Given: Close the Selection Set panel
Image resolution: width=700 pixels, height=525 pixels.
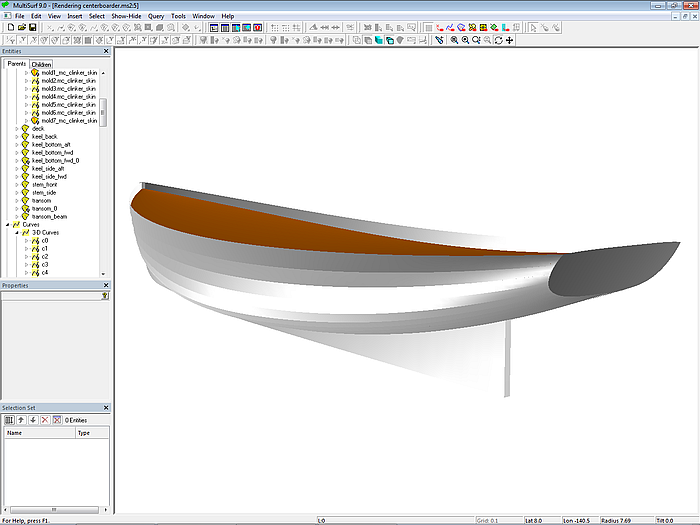Looking at the screenshot, I should (107, 408).
